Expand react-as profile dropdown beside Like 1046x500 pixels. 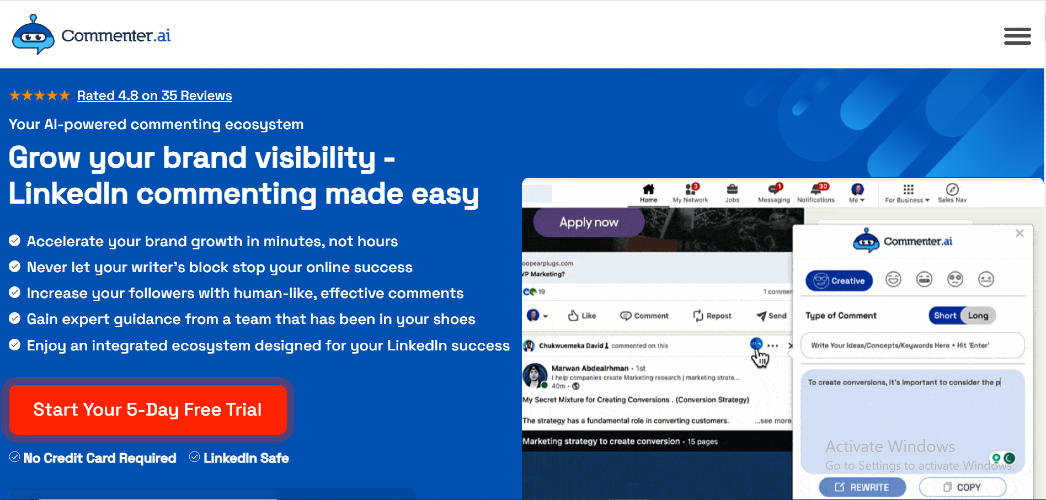click(x=537, y=315)
